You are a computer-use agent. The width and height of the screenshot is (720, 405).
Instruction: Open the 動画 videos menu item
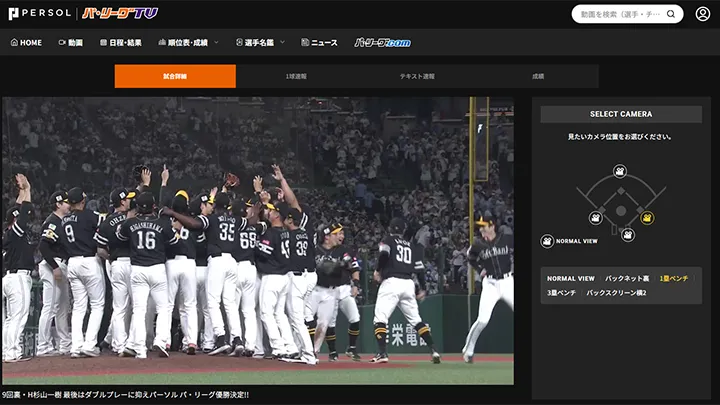click(71, 43)
